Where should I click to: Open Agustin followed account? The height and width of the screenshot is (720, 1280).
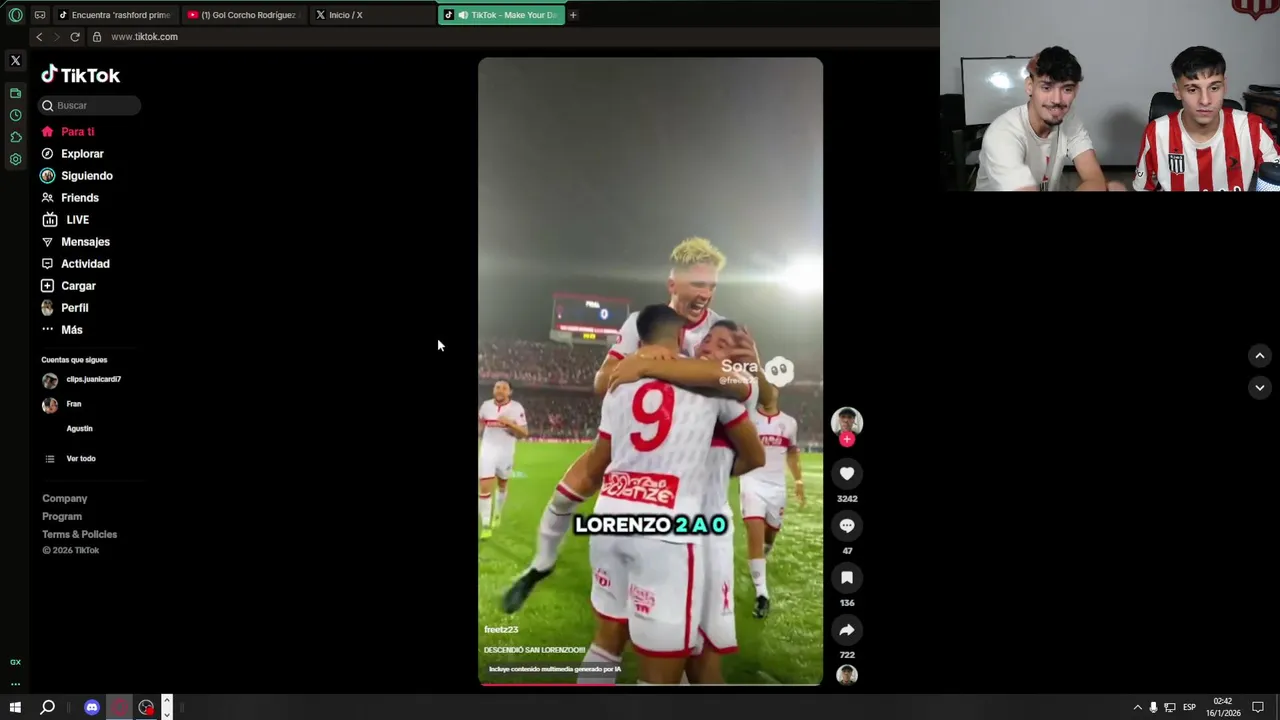click(x=79, y=428)
